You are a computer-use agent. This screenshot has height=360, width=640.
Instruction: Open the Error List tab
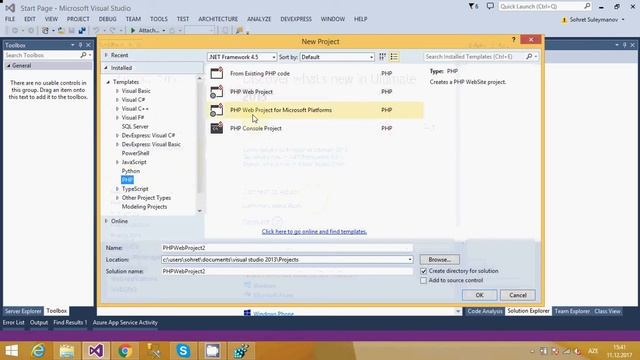(13, 322)
